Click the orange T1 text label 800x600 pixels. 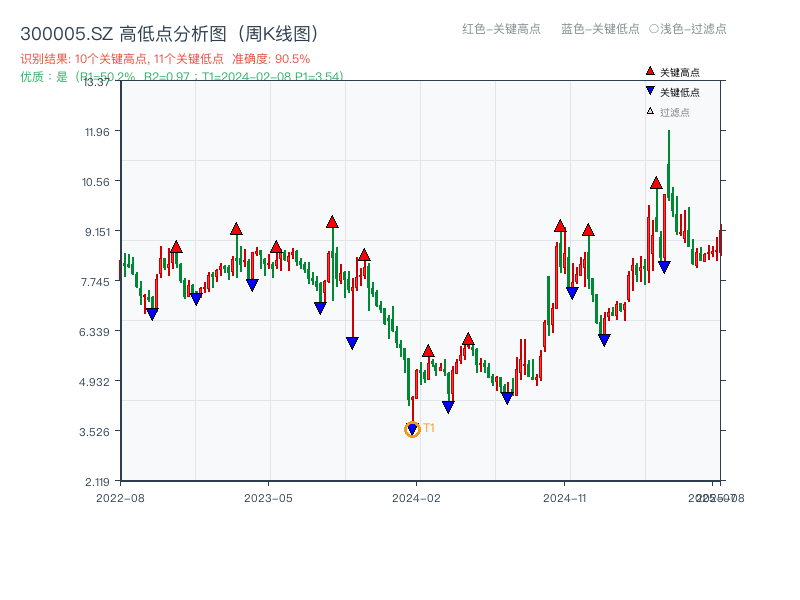(x=429, y=428)
